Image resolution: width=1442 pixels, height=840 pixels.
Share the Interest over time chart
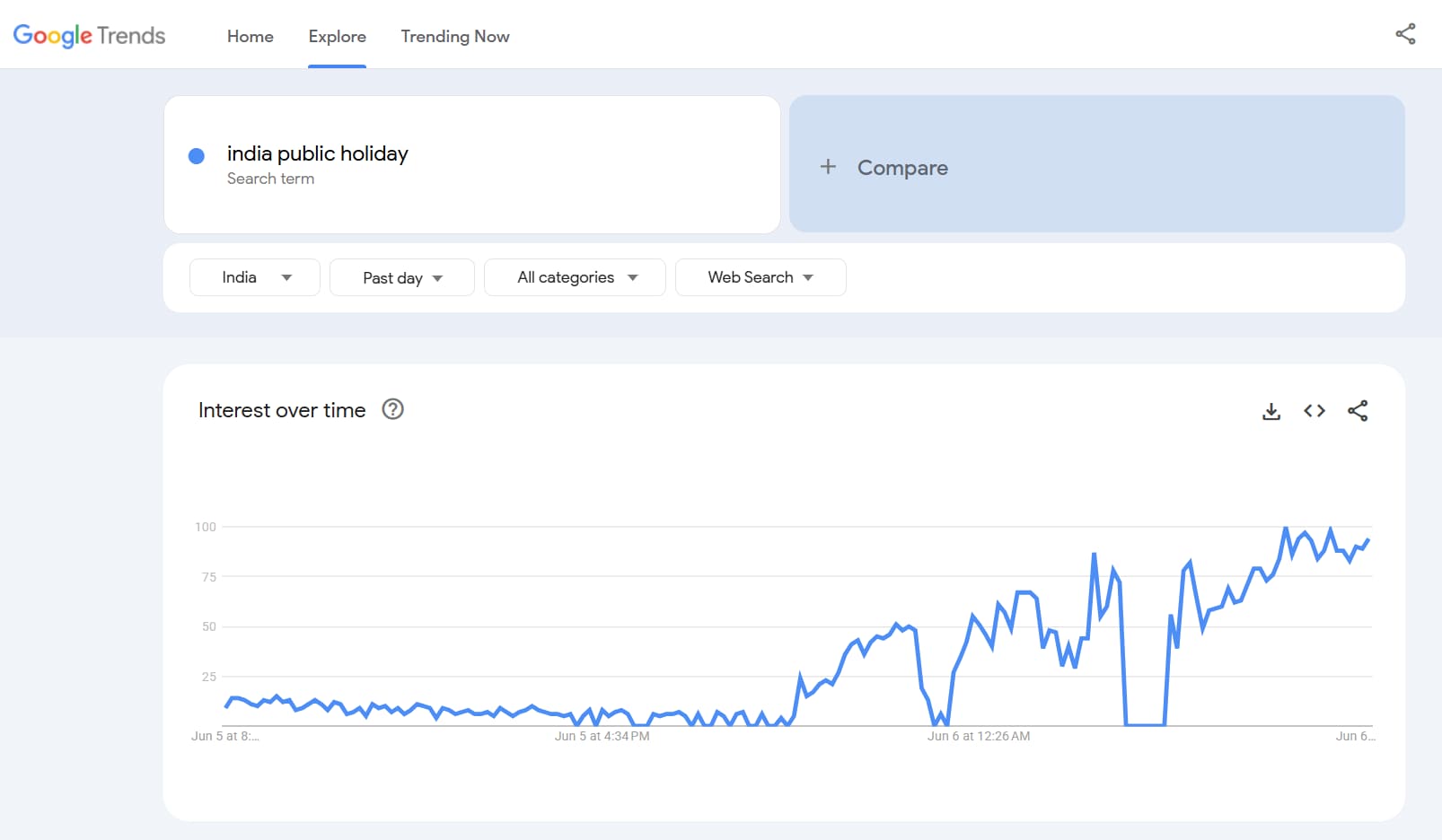(1357, 411)
